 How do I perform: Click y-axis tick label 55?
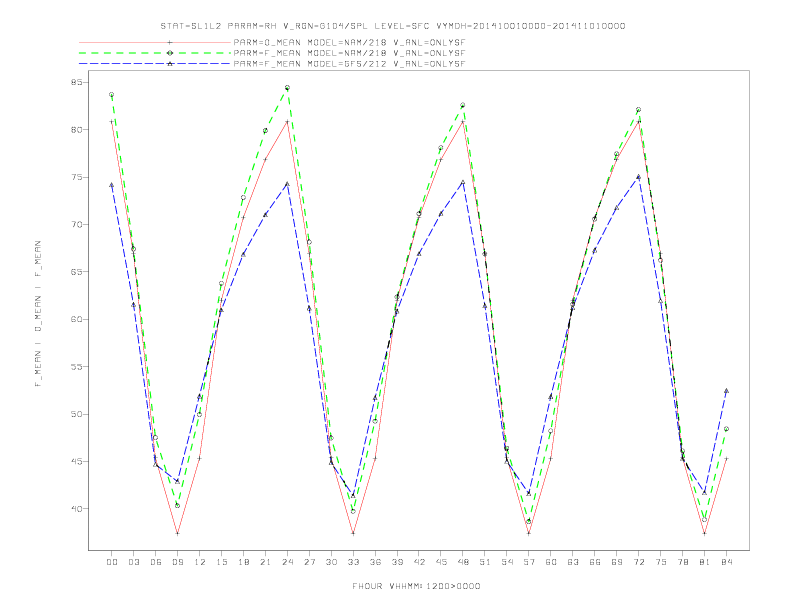click(x=76, y=367)
